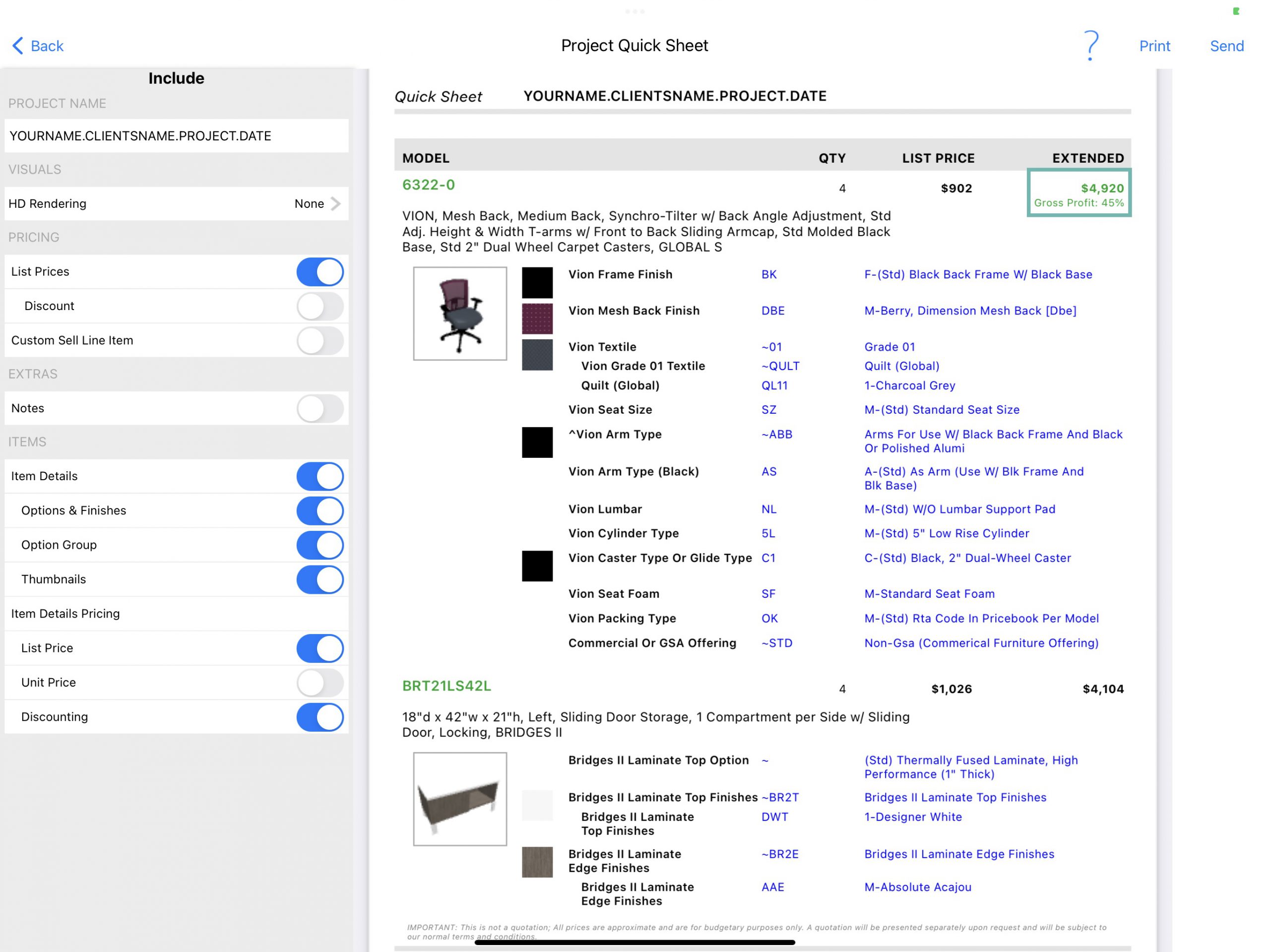Toggle the List Price item switch
The image size is (1270, 952).
coord(320,648)
